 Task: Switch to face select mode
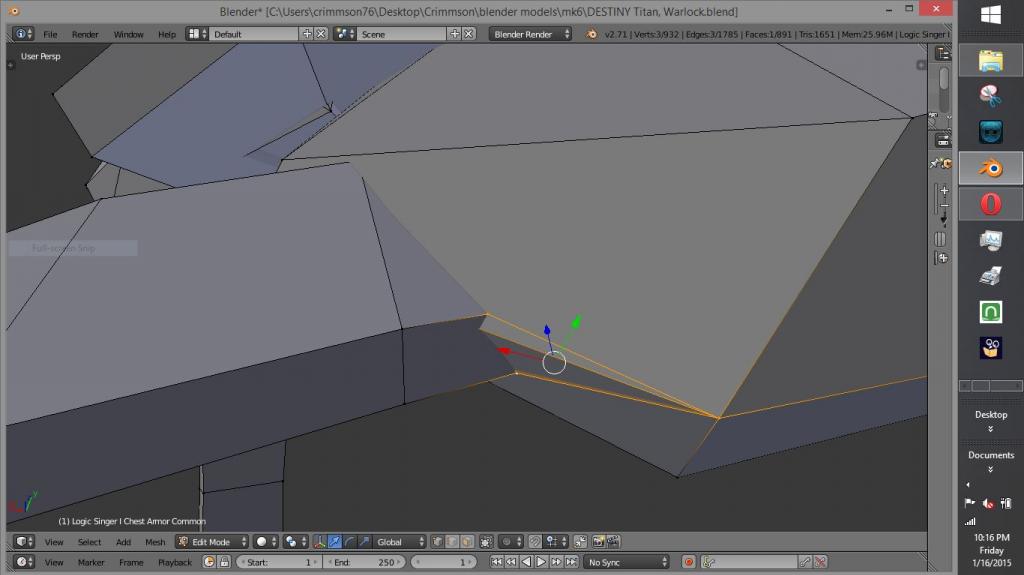(467, 542)
